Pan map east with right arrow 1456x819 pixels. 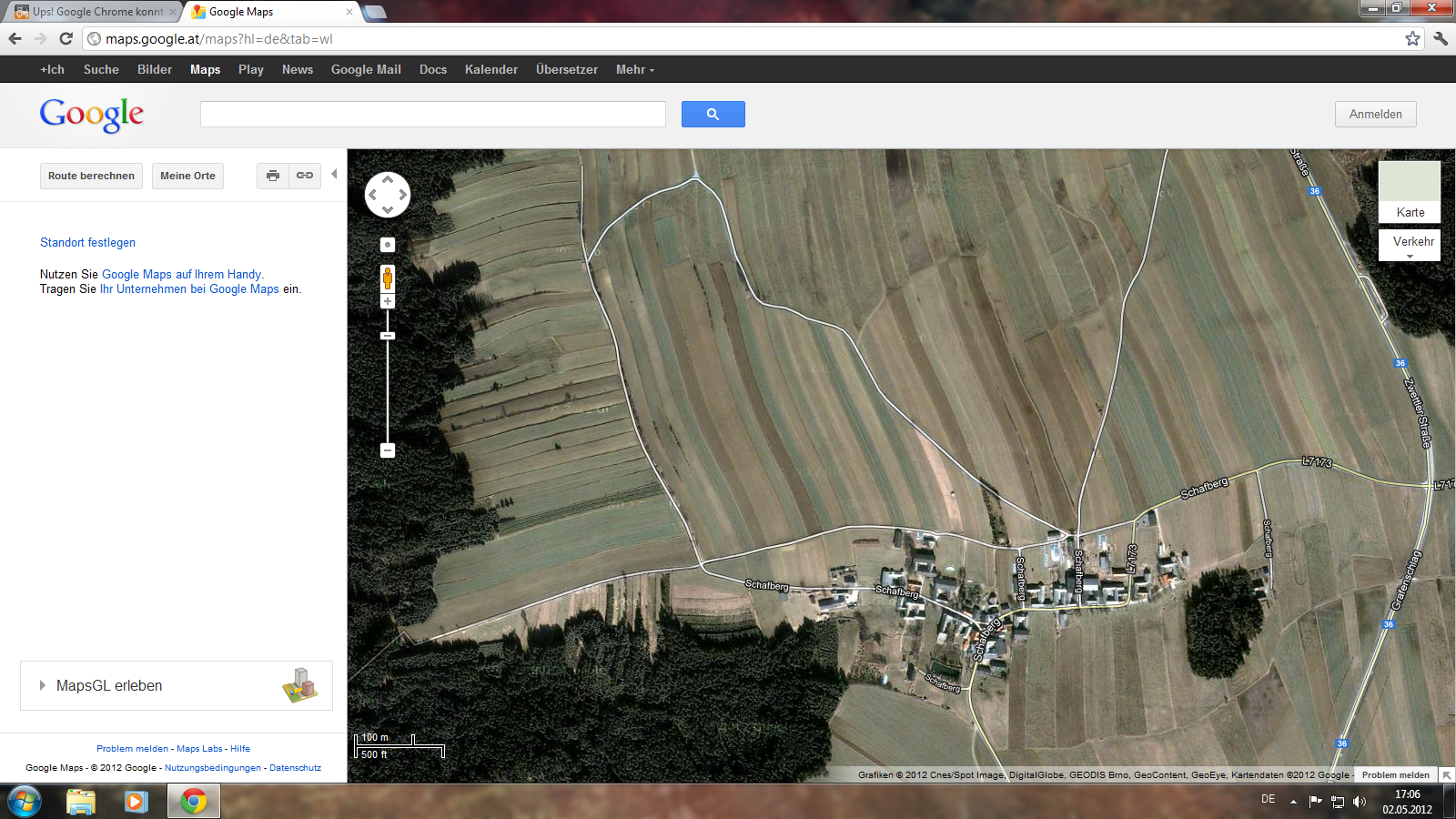point(403,195)
